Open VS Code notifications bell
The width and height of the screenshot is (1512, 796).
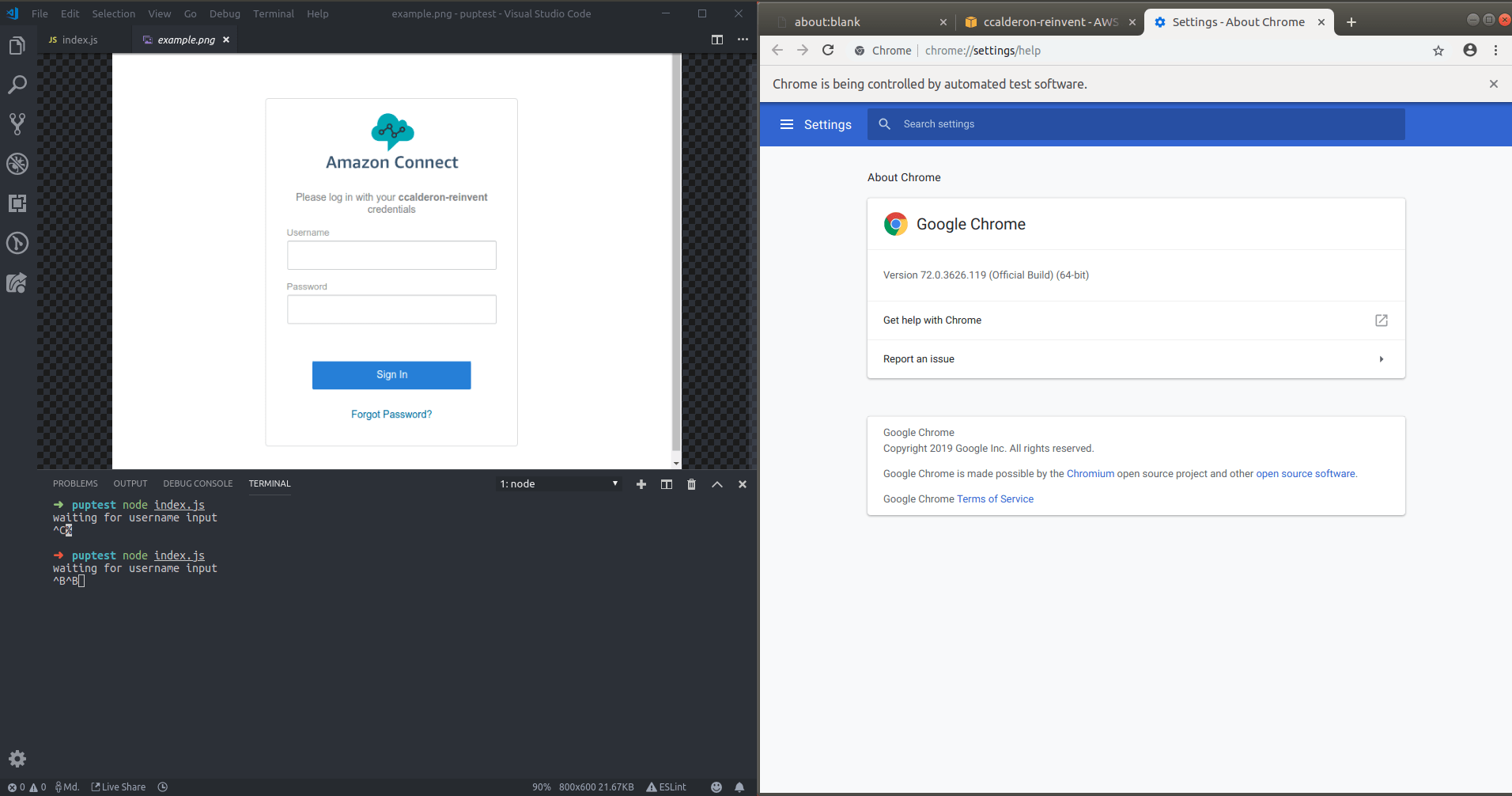click(740, 787)
